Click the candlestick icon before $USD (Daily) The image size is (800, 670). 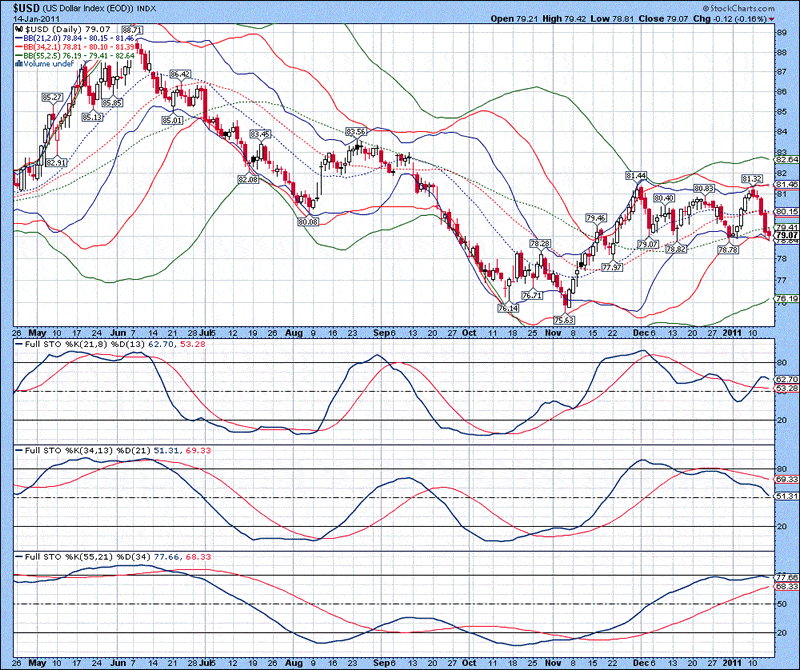pos(19,31)
